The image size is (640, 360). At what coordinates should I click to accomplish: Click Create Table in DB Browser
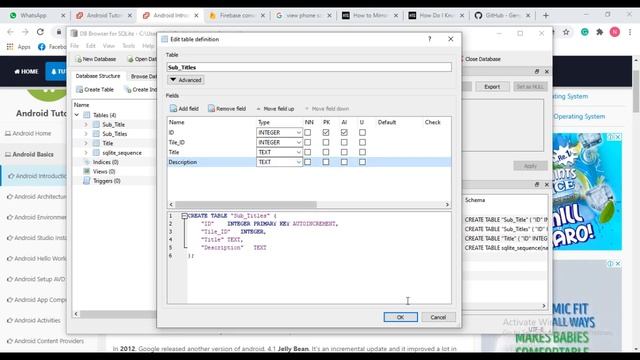95,89
